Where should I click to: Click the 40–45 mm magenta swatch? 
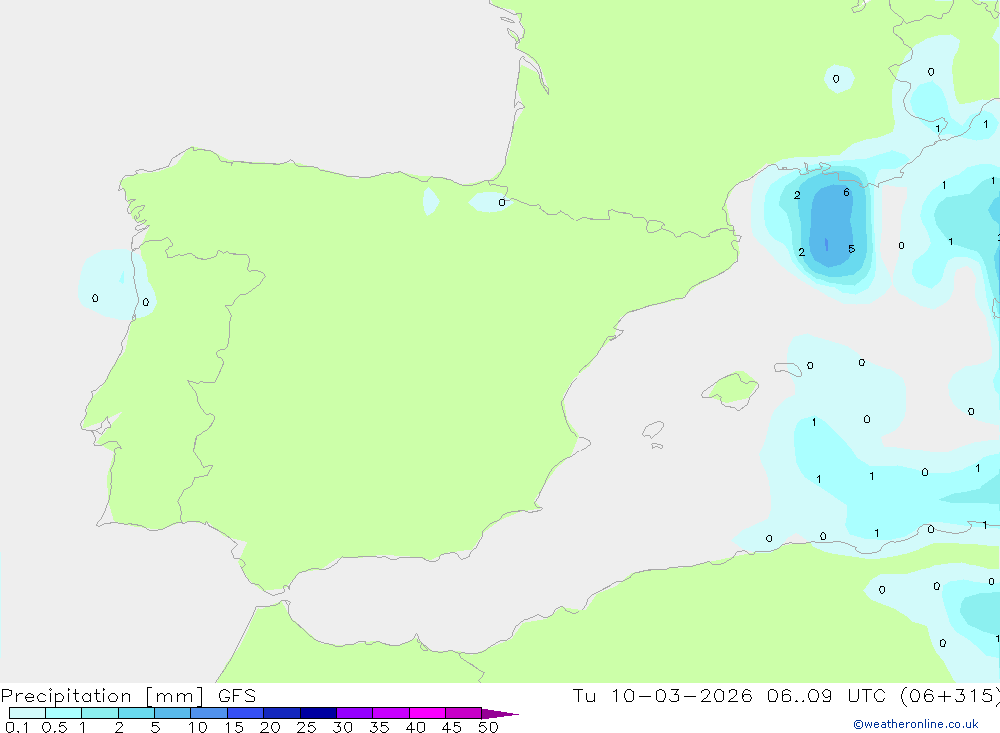click(x=427, y=713)
